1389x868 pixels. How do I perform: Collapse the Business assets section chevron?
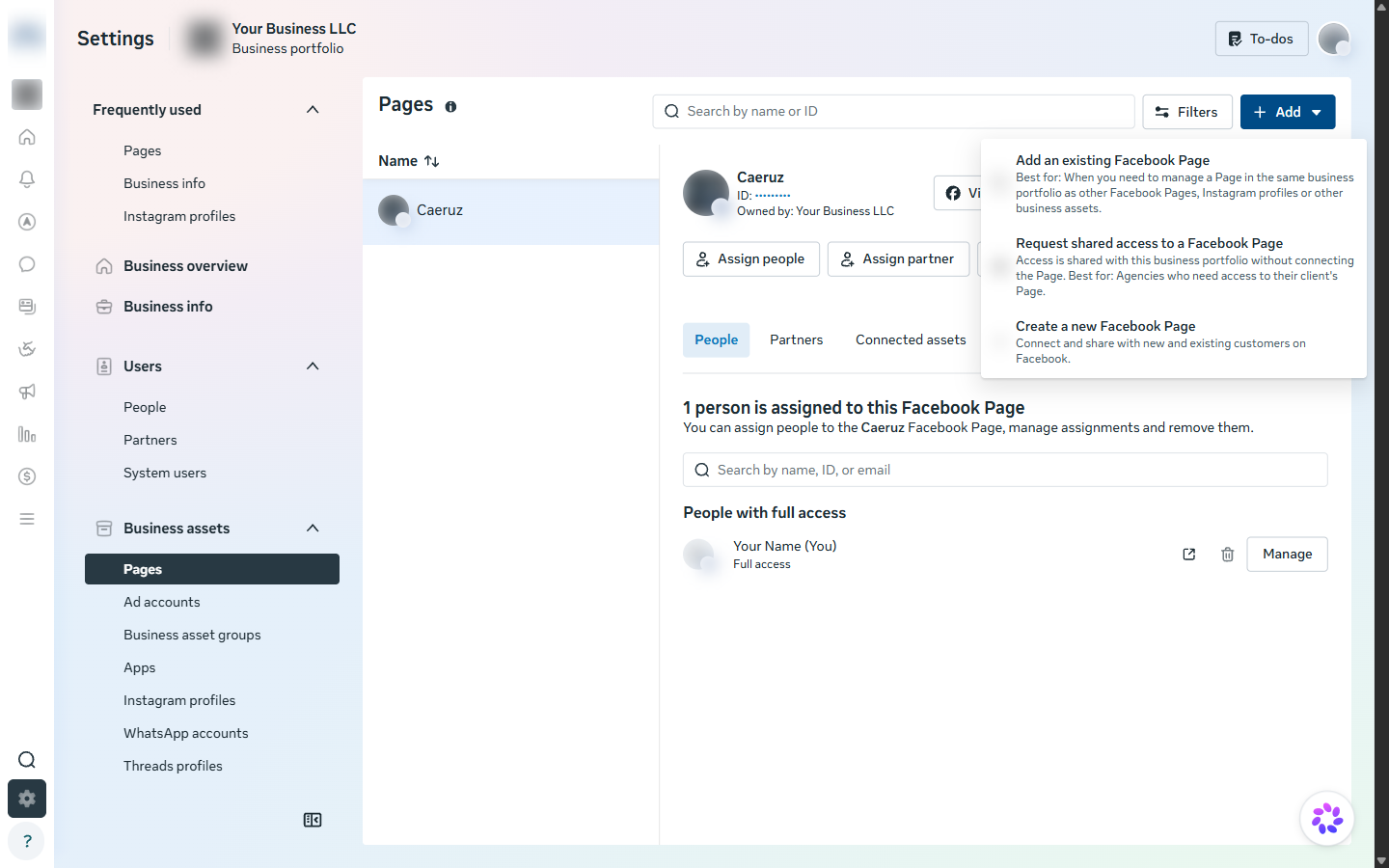tap(313, 529)
